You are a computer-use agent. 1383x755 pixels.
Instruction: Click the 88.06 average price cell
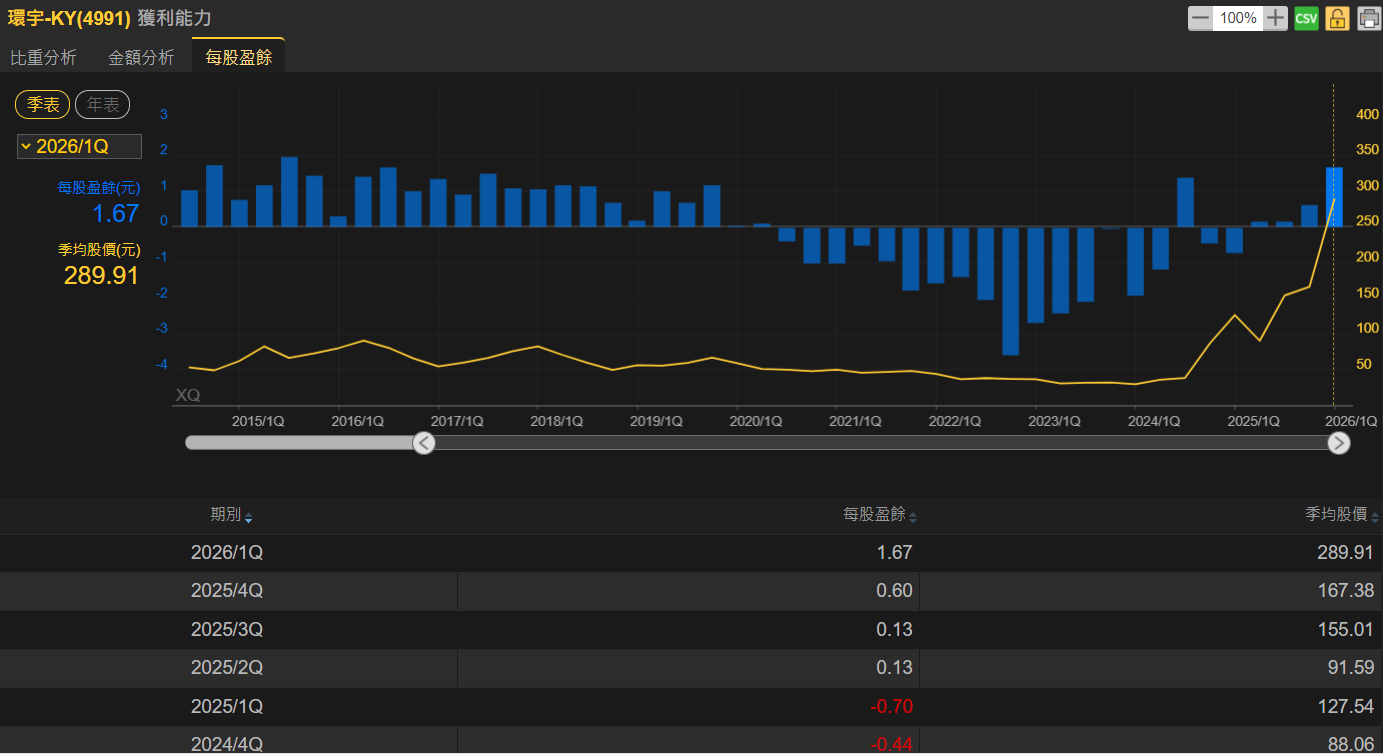(x=1351, y=744)
